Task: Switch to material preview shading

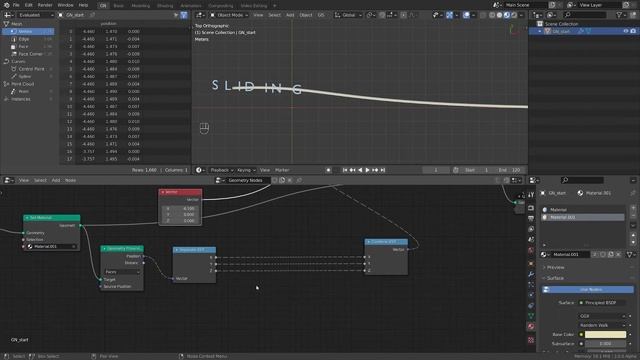Action: [x=507, y=15]
